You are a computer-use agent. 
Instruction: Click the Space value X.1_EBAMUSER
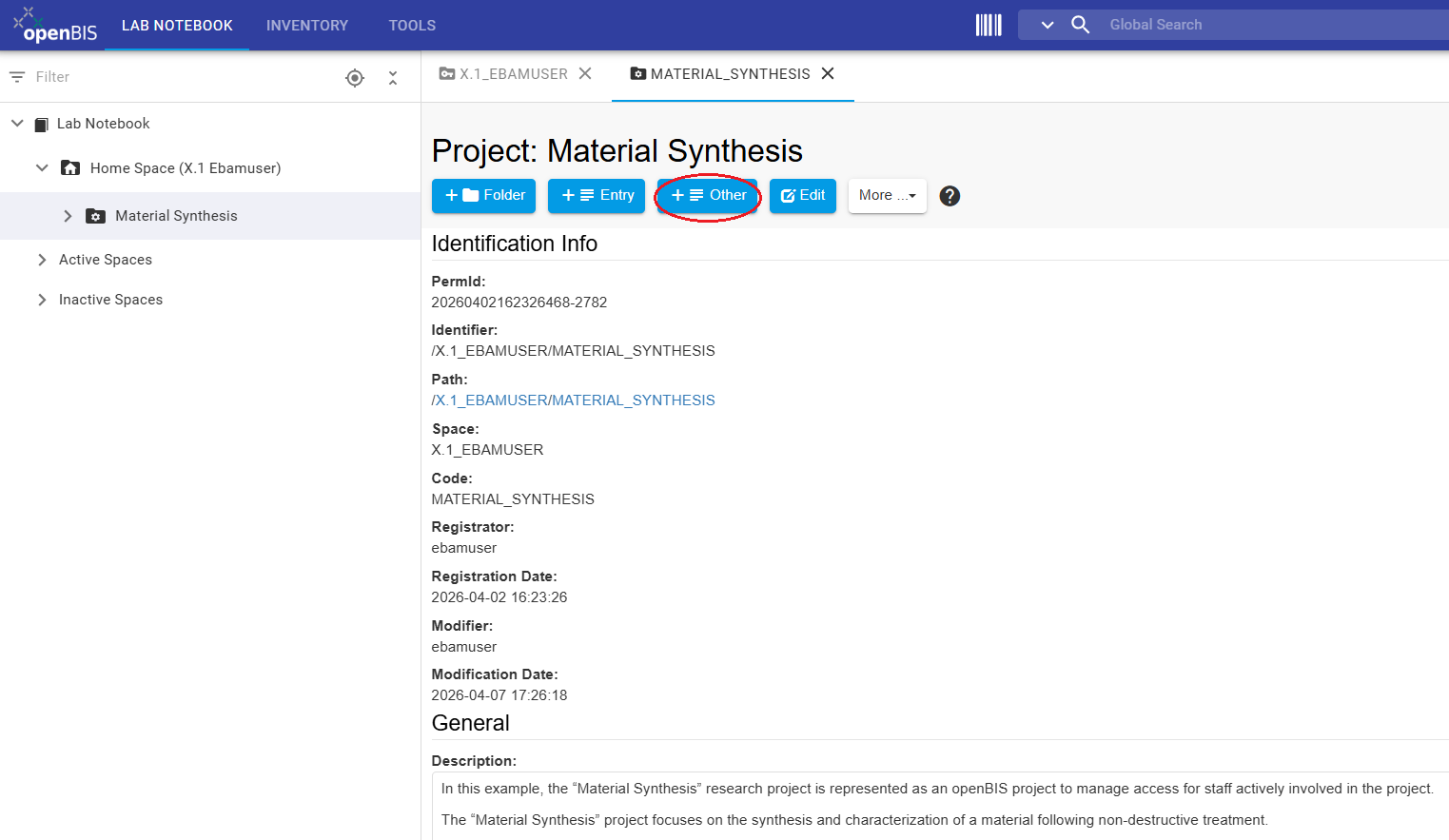point(487,450)
